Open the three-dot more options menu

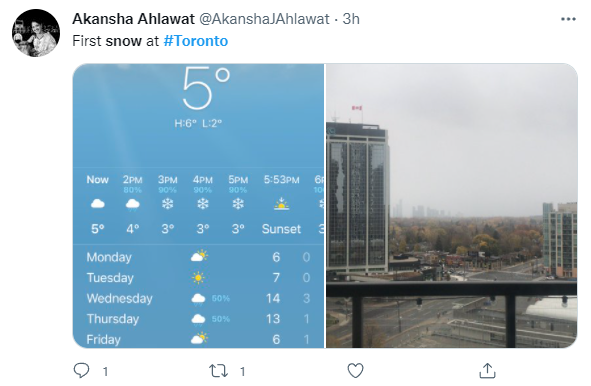click(568, 19)
